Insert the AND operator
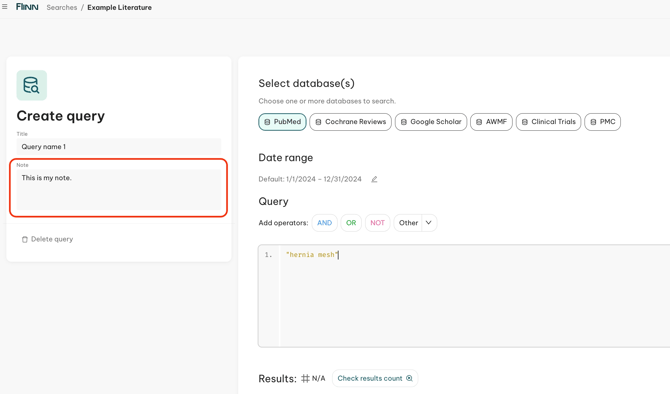 325,223
